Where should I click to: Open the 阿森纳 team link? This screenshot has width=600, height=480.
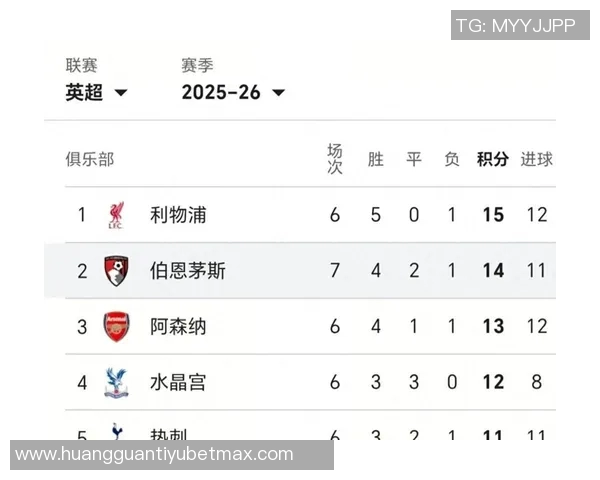tap(178, 326)
